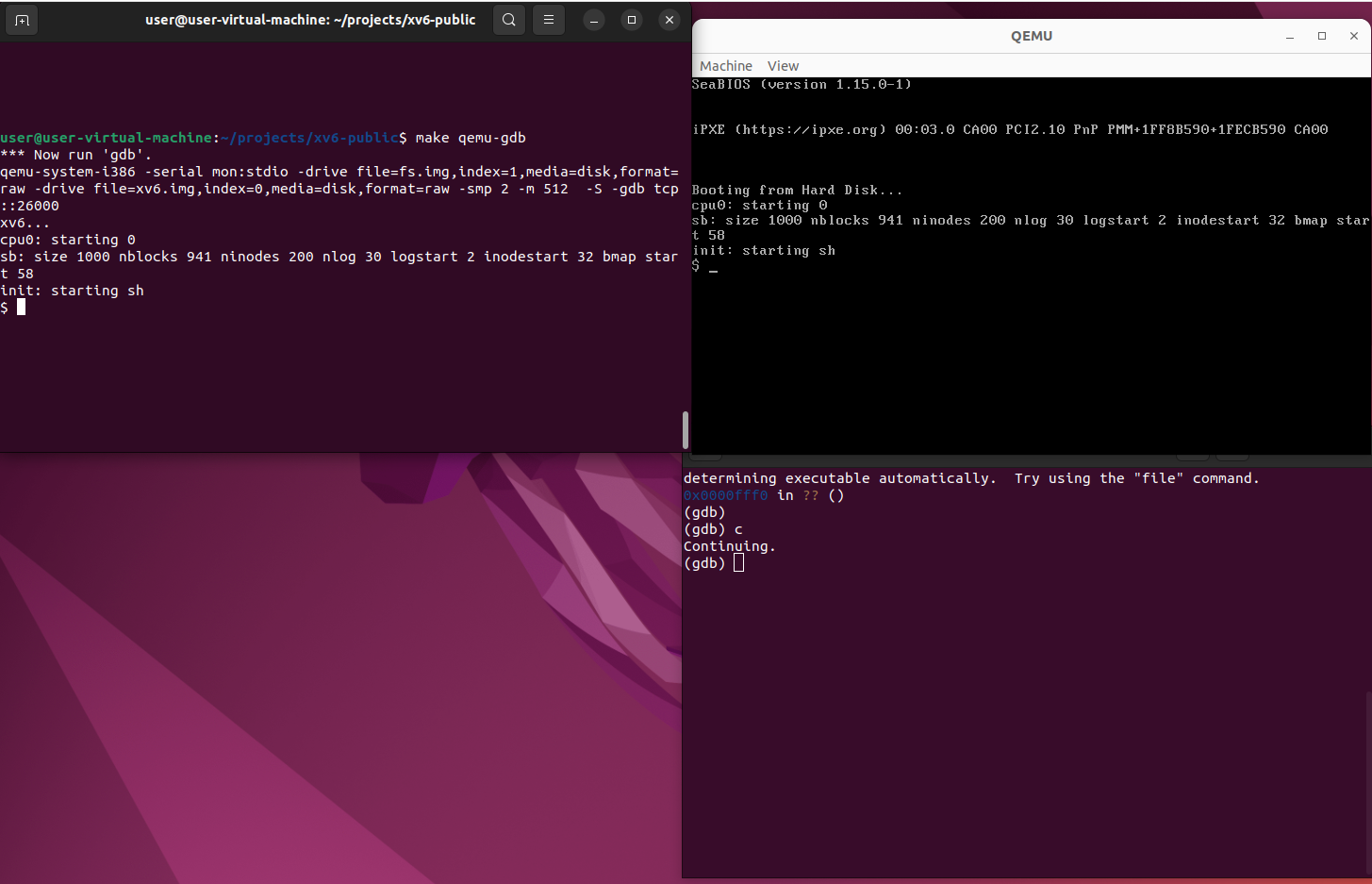Close the QEMU window

tap(1354, 36)
